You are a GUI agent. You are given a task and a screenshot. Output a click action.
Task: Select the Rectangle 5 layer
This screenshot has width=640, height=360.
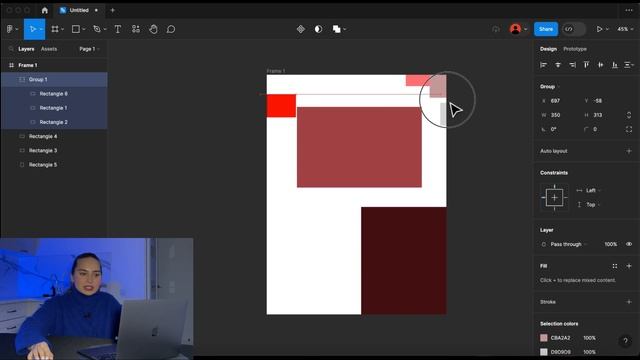(54, 165)
